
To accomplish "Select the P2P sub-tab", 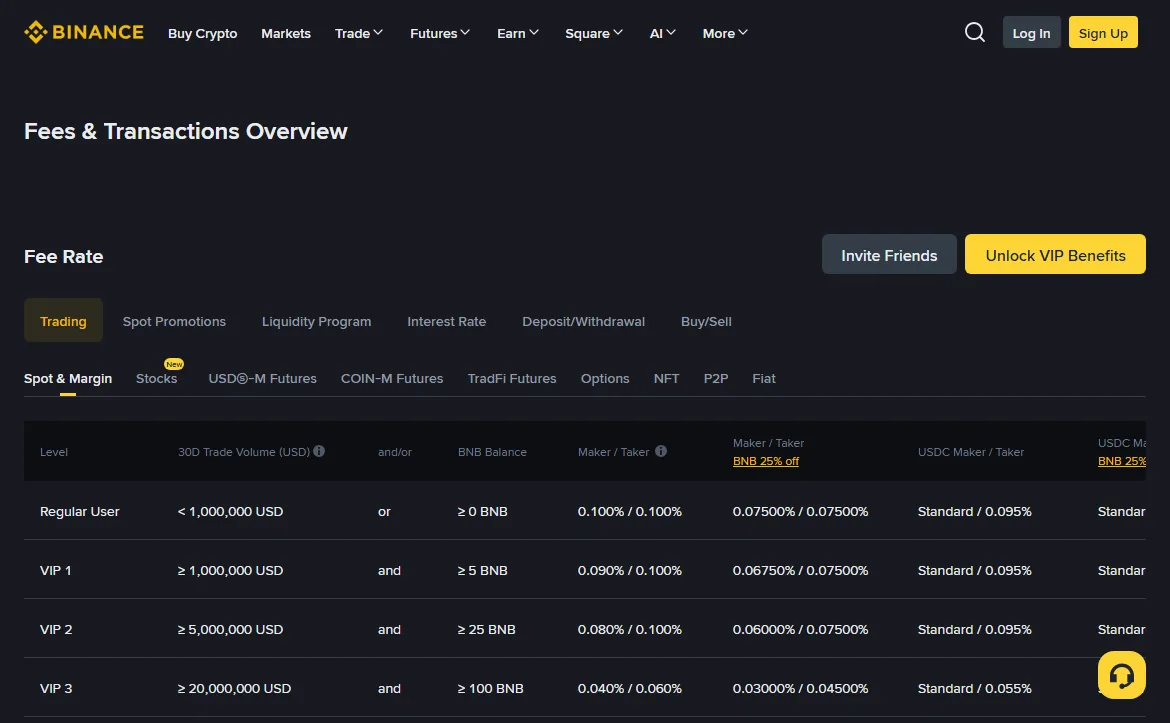I will 716,378.
